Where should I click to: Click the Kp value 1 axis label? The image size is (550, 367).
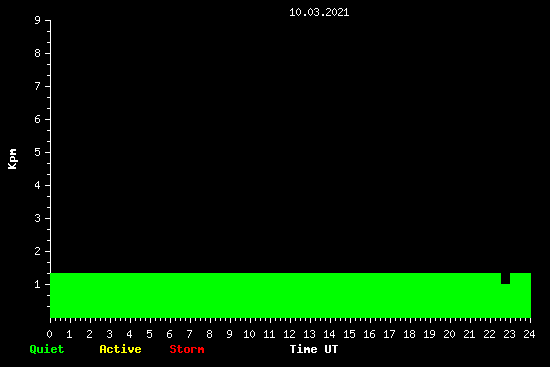38,284
